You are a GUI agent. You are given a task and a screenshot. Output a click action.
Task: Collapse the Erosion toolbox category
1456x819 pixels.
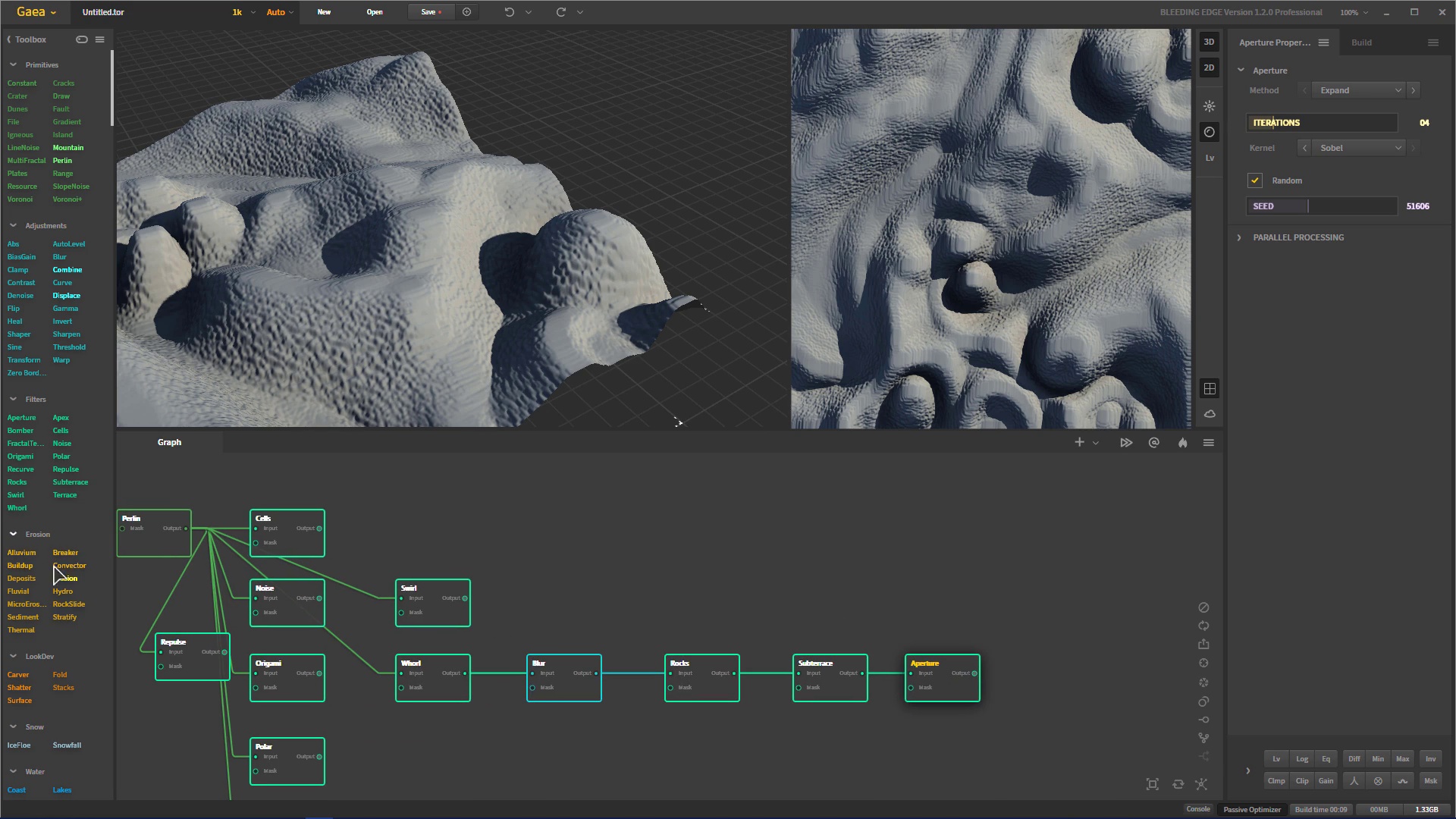click(x=13, y=535)
